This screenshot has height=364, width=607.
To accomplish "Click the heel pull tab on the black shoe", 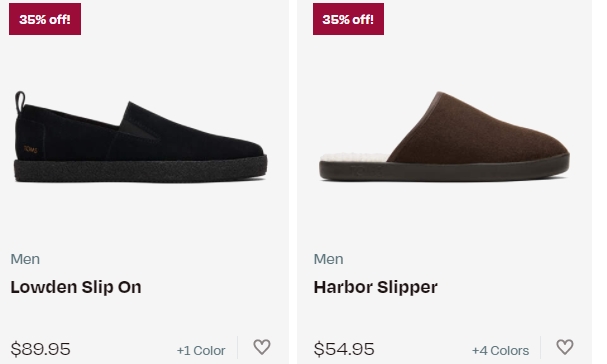I will (x=20, y=101).
